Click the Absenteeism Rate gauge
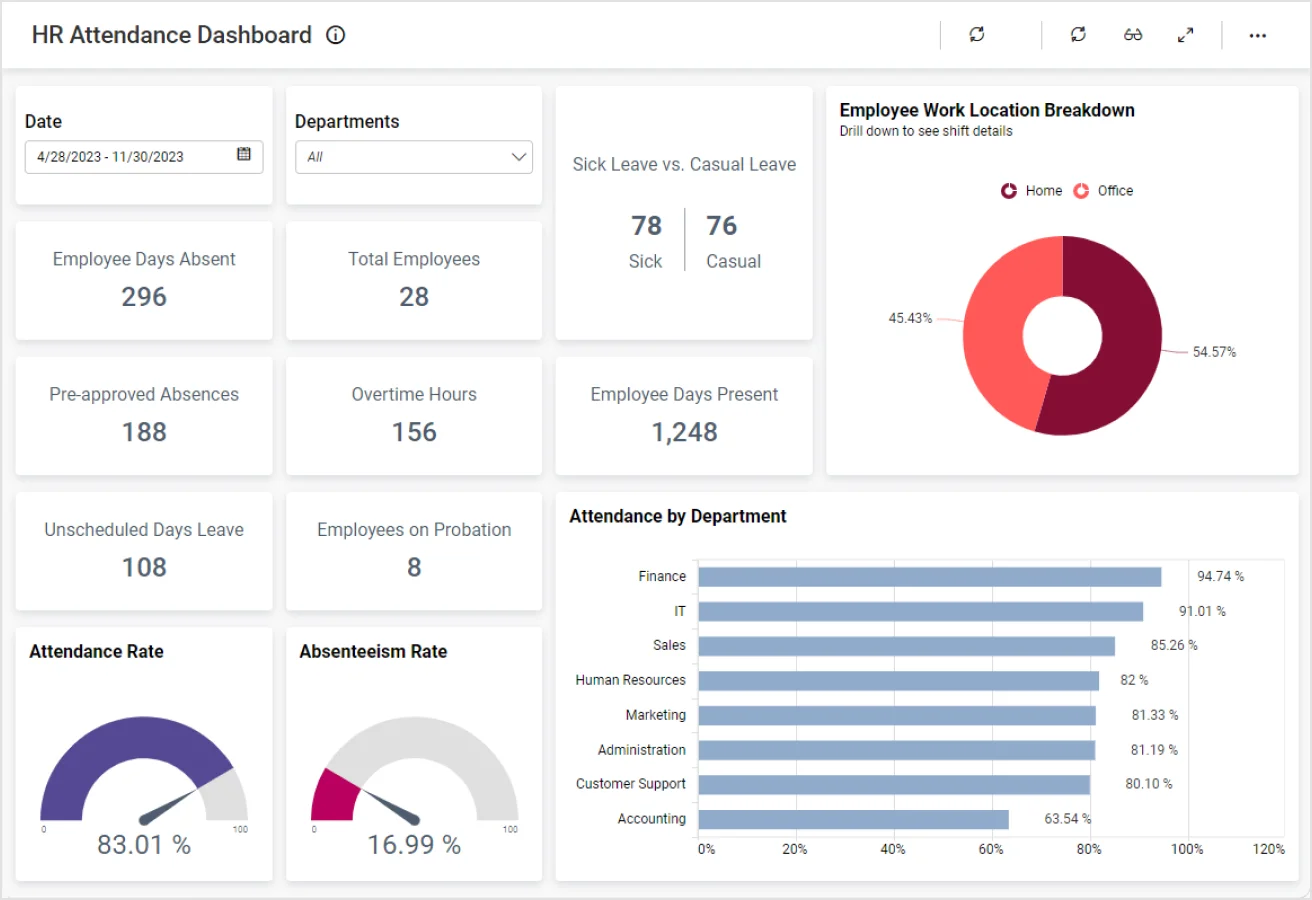Viewport: 1312px width, 900px height. 414,770
